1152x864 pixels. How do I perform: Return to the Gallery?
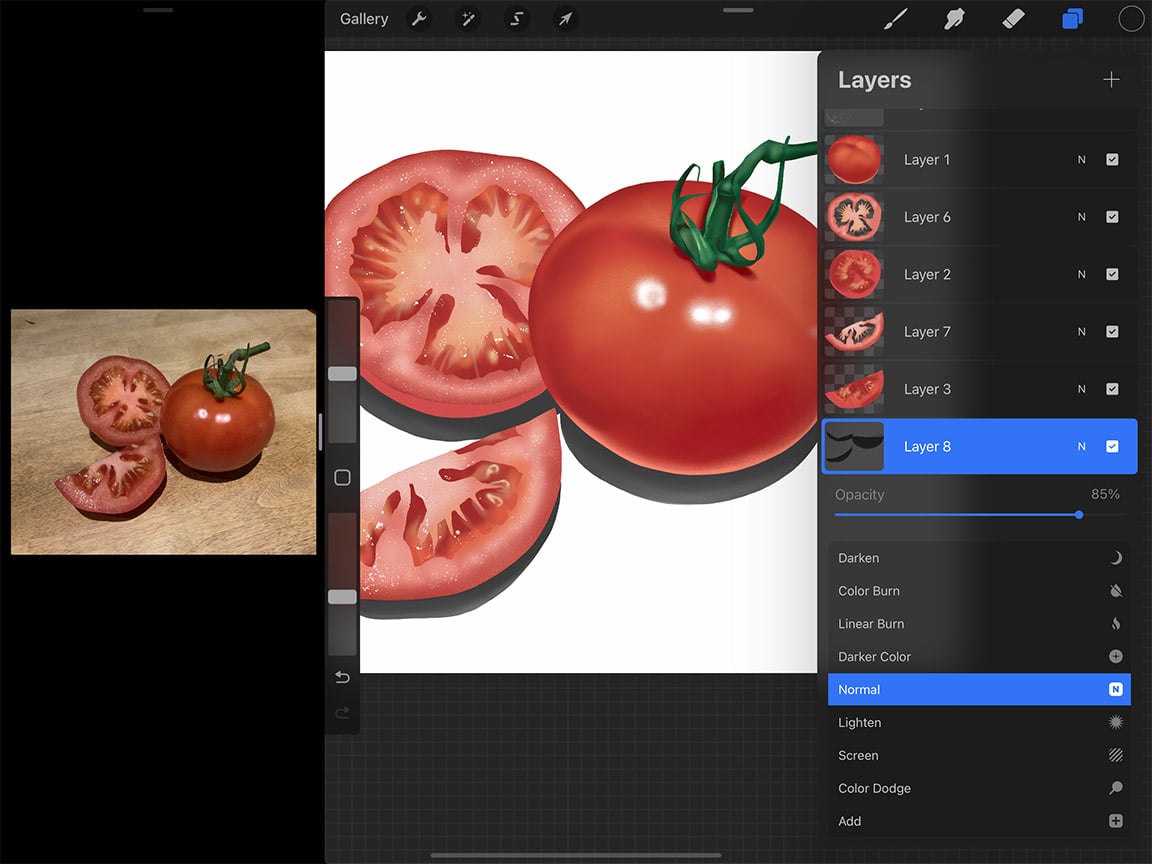point(363,18)
